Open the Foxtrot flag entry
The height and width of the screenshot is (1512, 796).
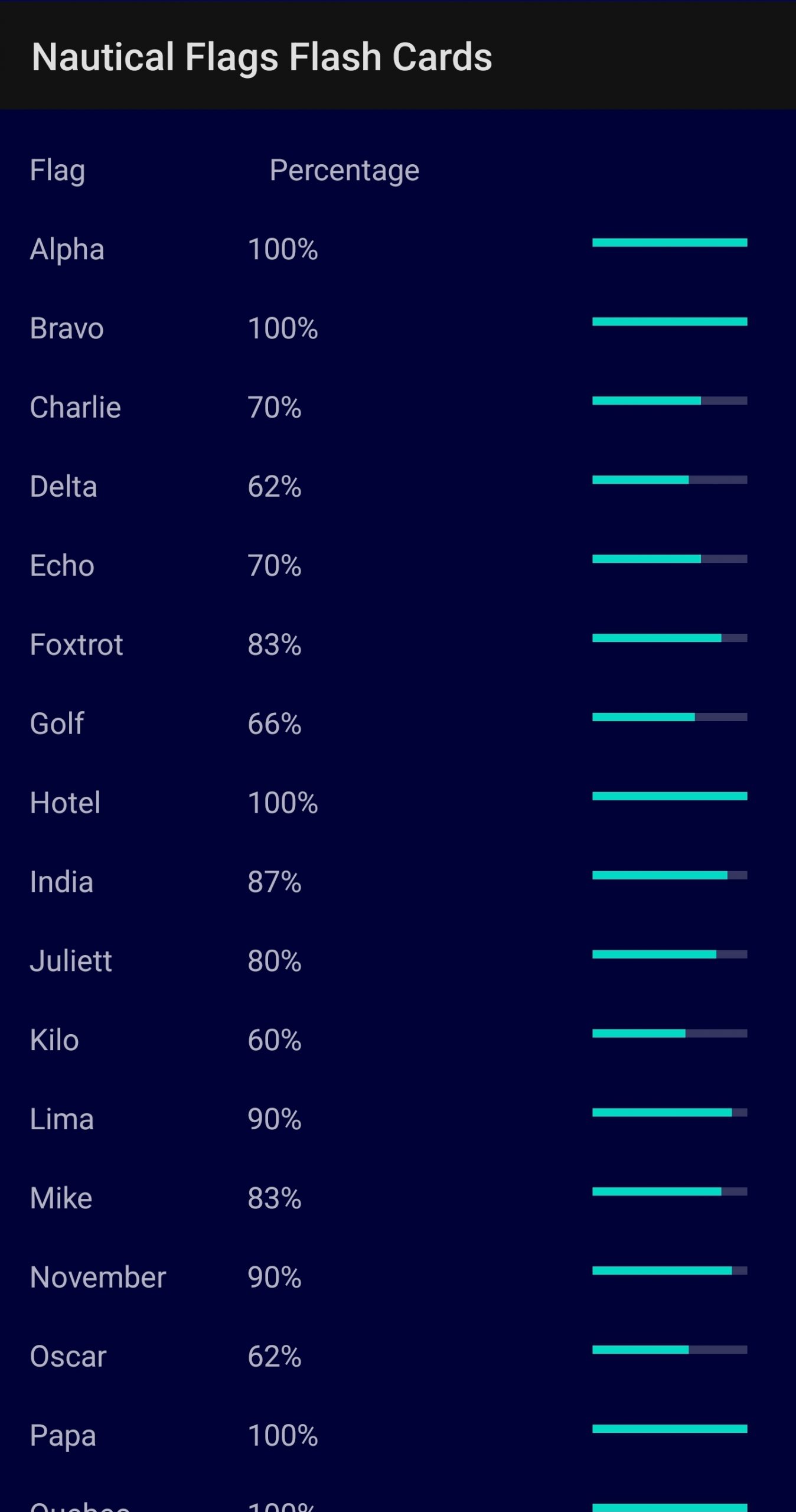coord(77,645)
